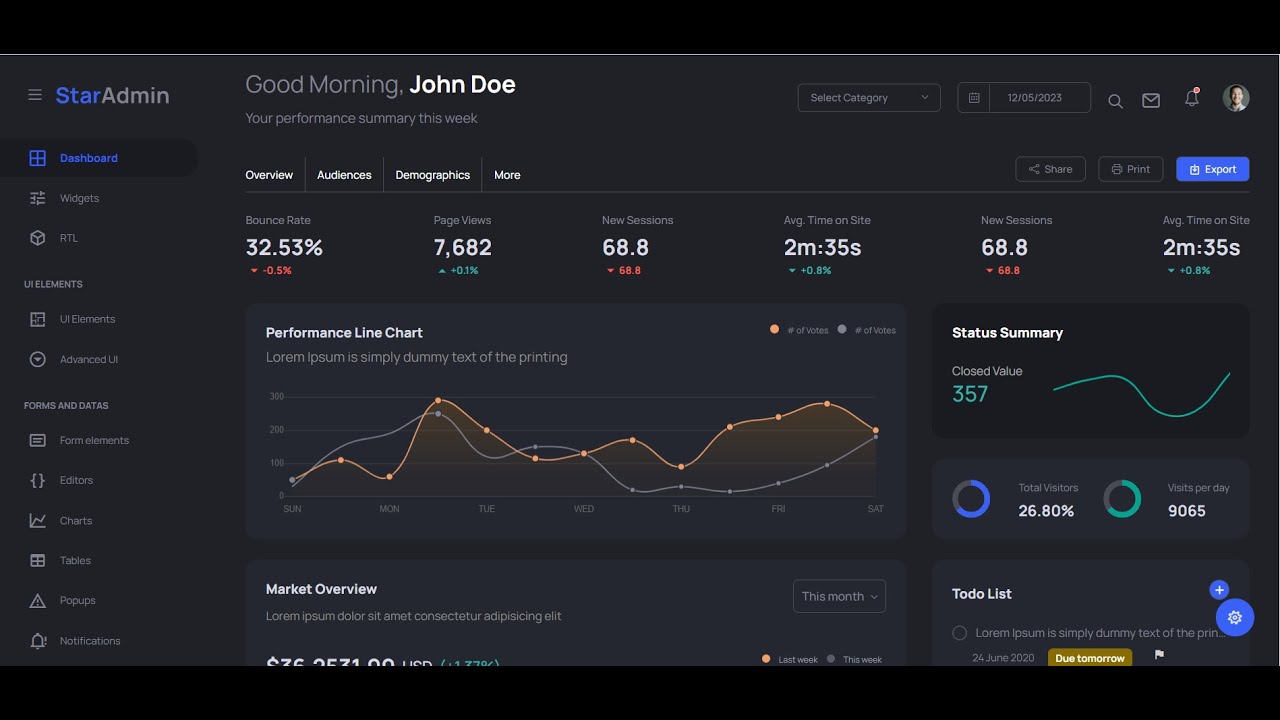Click the Advanced UI circle icon
This screenshot has width=1280, height=720.
38,359
